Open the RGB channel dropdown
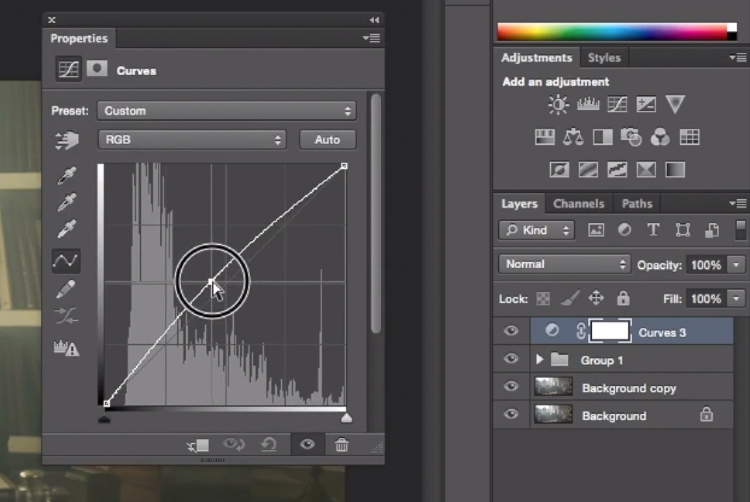Image resolution: width=750 pixels, height=502 pixels. 192,140
